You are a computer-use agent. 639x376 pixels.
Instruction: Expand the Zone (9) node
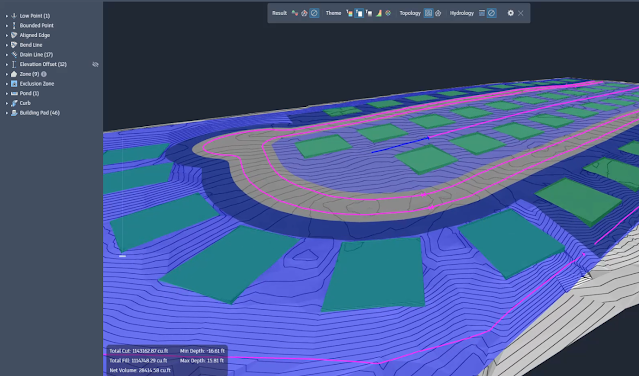click(x=7, y=74)
